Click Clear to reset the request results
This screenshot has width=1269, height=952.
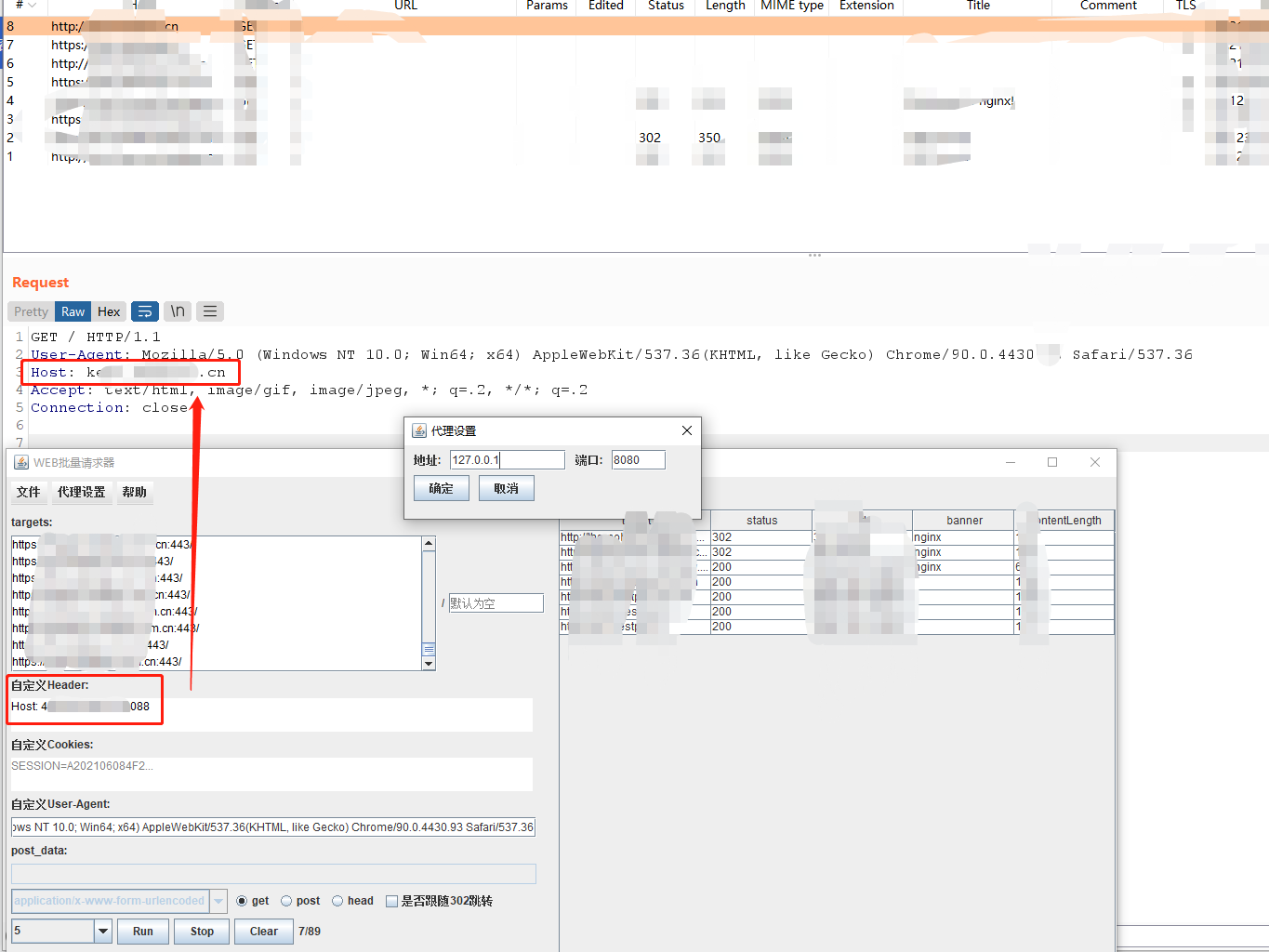pos(263,931)
